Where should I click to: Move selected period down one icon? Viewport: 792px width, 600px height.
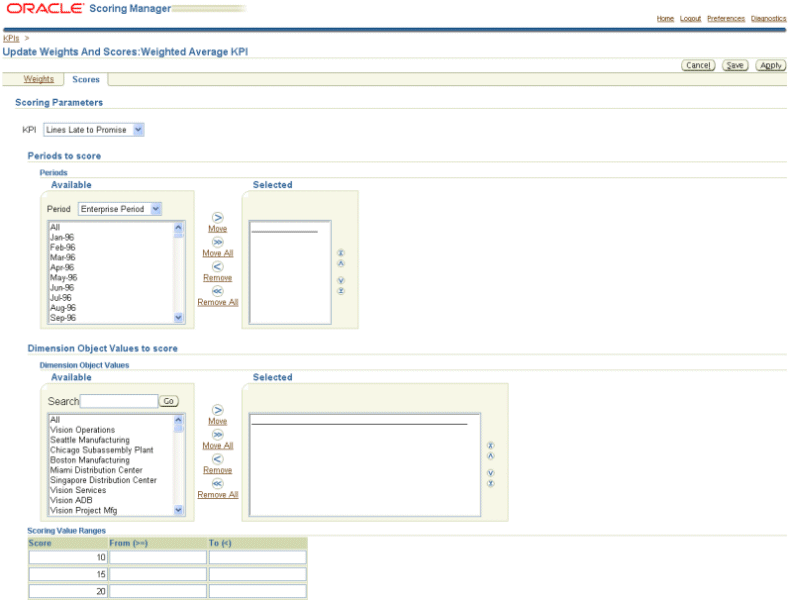click(341, 280)
